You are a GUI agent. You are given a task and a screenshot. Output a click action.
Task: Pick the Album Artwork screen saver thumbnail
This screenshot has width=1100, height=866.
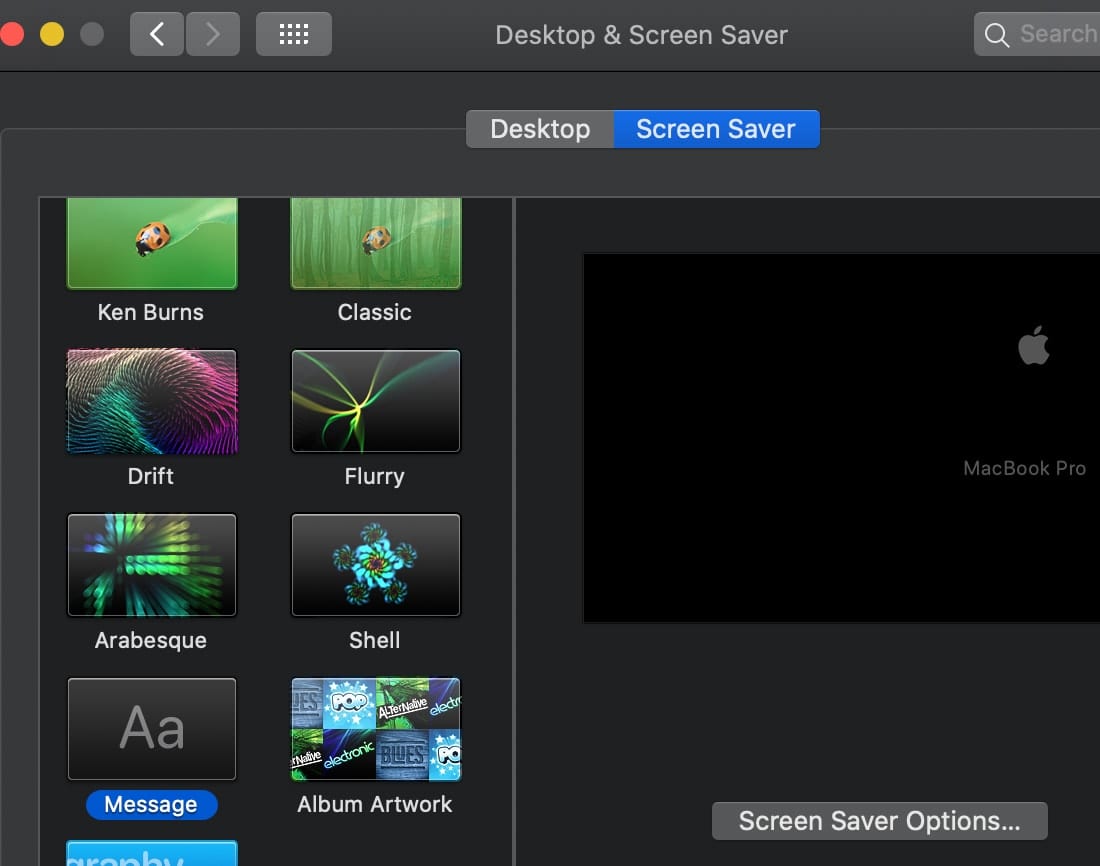375,729
